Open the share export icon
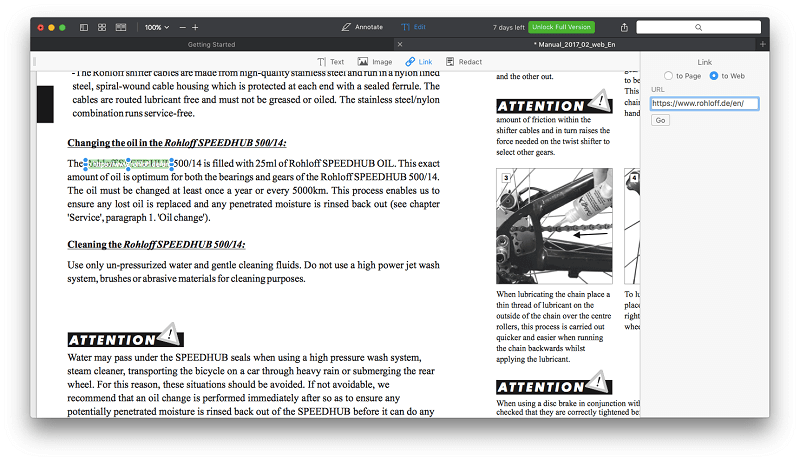Screen dimensions: 800x461 (x=624, y=28)
